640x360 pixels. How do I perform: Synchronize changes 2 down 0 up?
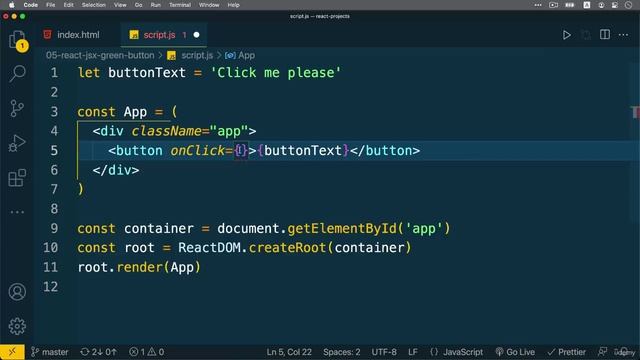tap(98, 352)
